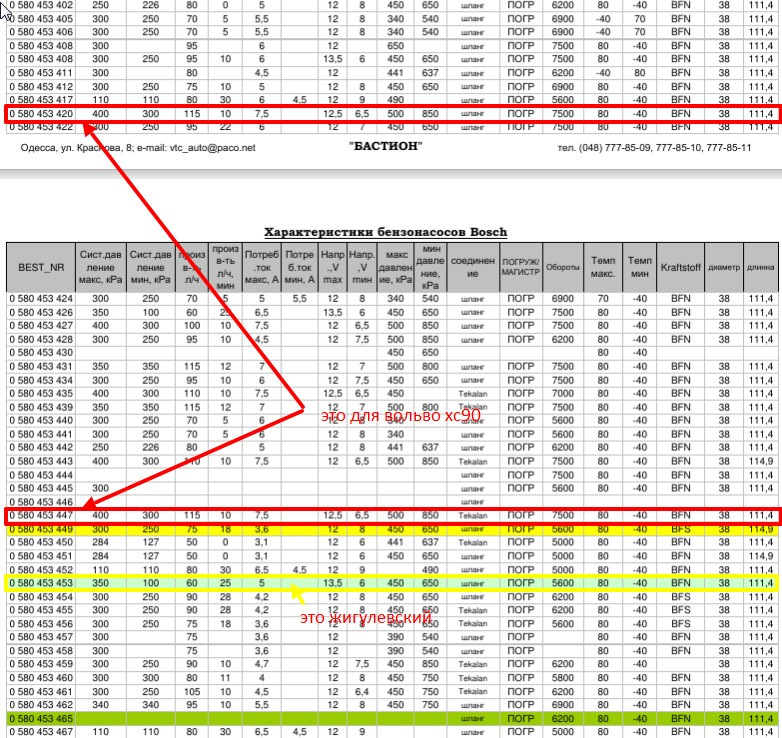Viewport: 782px width, 738px height.
Task: Select the 'соединение' column header
Action: pos(473,267)
